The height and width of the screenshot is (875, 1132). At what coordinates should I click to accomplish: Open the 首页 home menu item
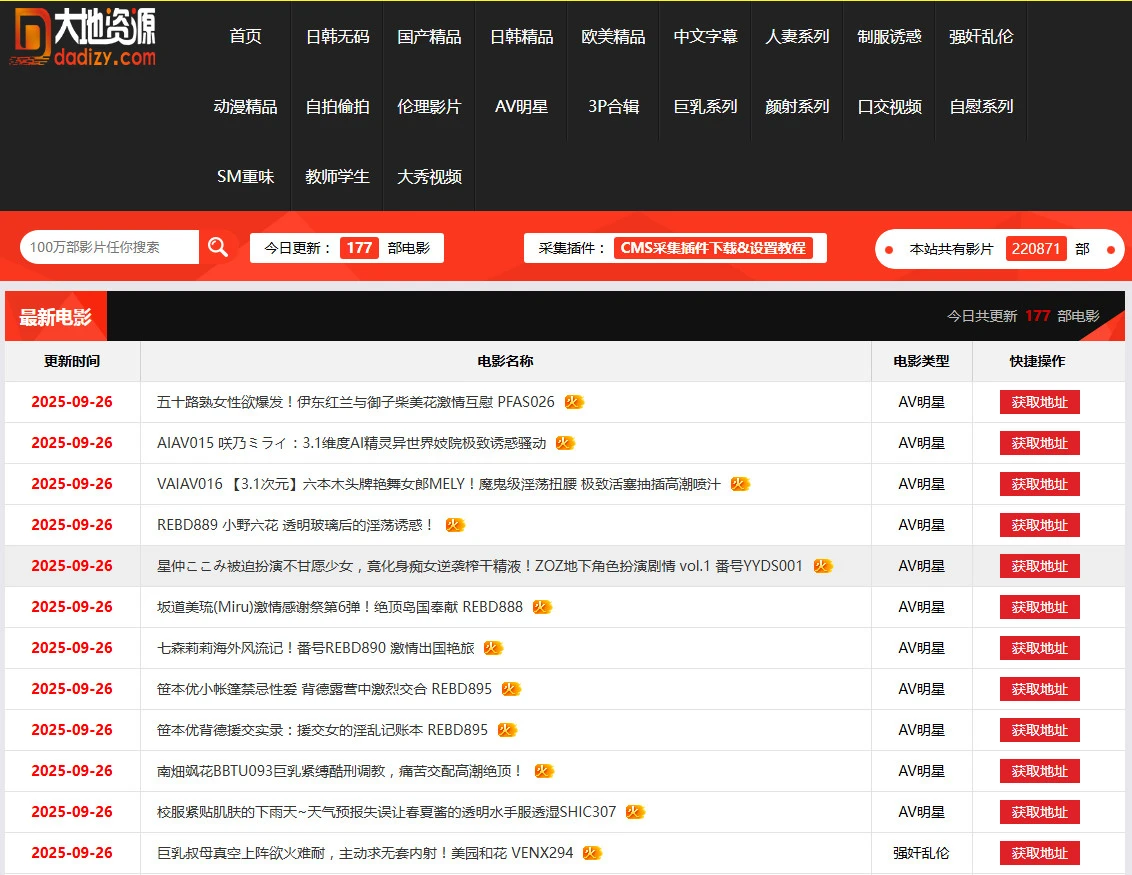[245, 37]
